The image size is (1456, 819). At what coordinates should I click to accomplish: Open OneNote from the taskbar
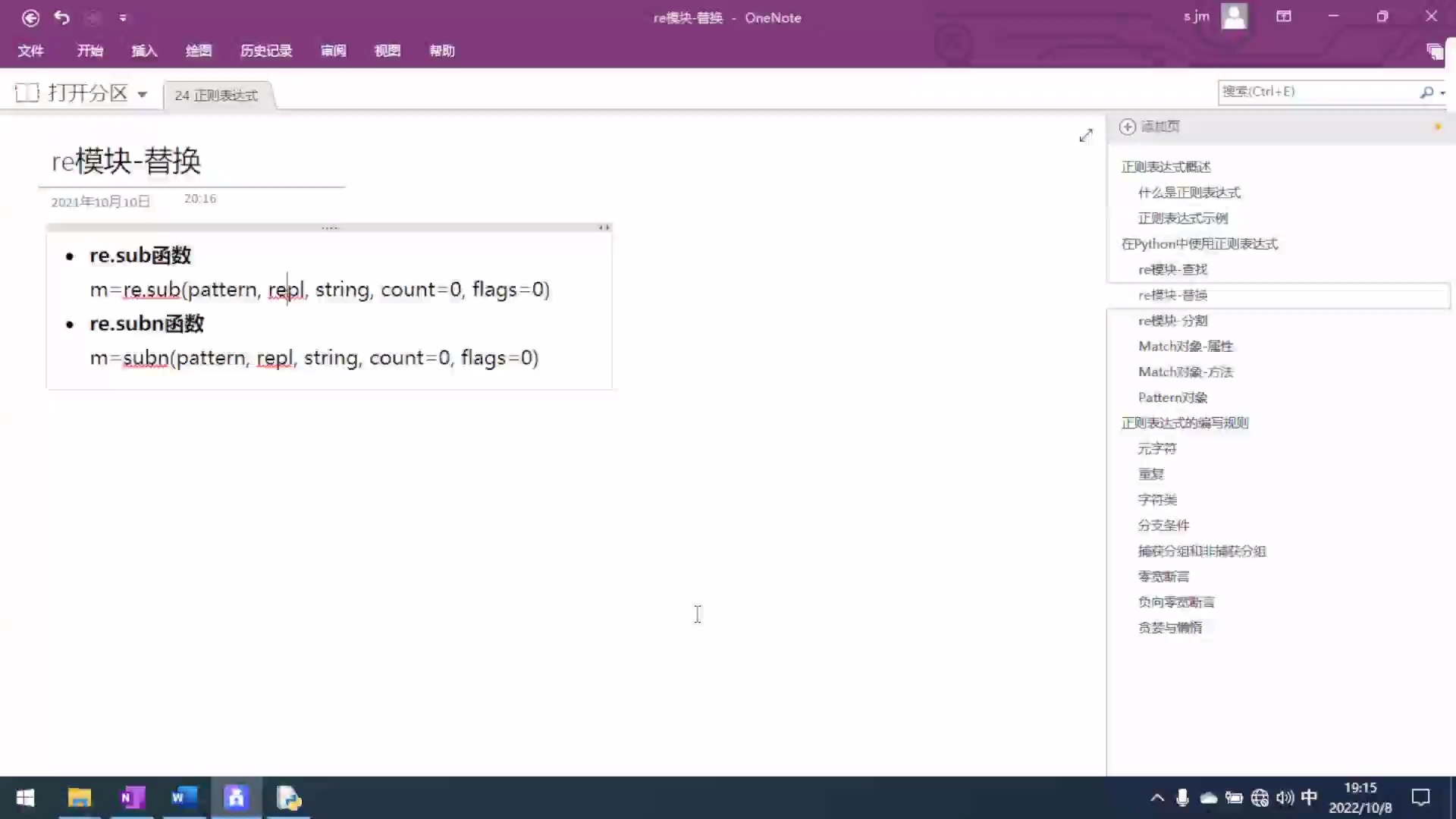[131, 798]
